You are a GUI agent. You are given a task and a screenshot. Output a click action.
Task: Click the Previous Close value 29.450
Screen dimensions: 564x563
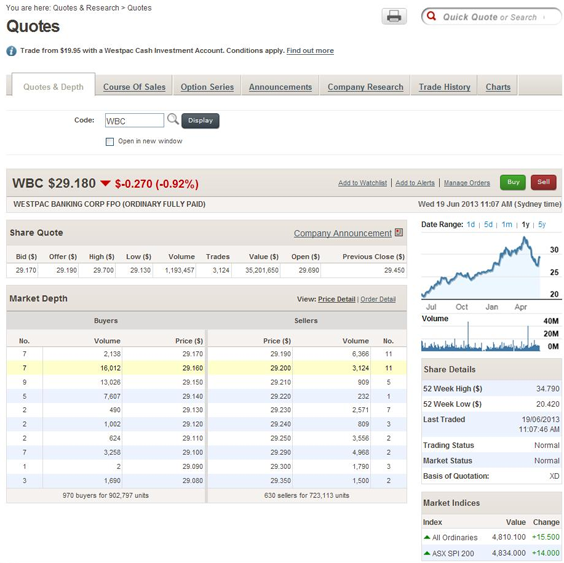tap(394, 270)
